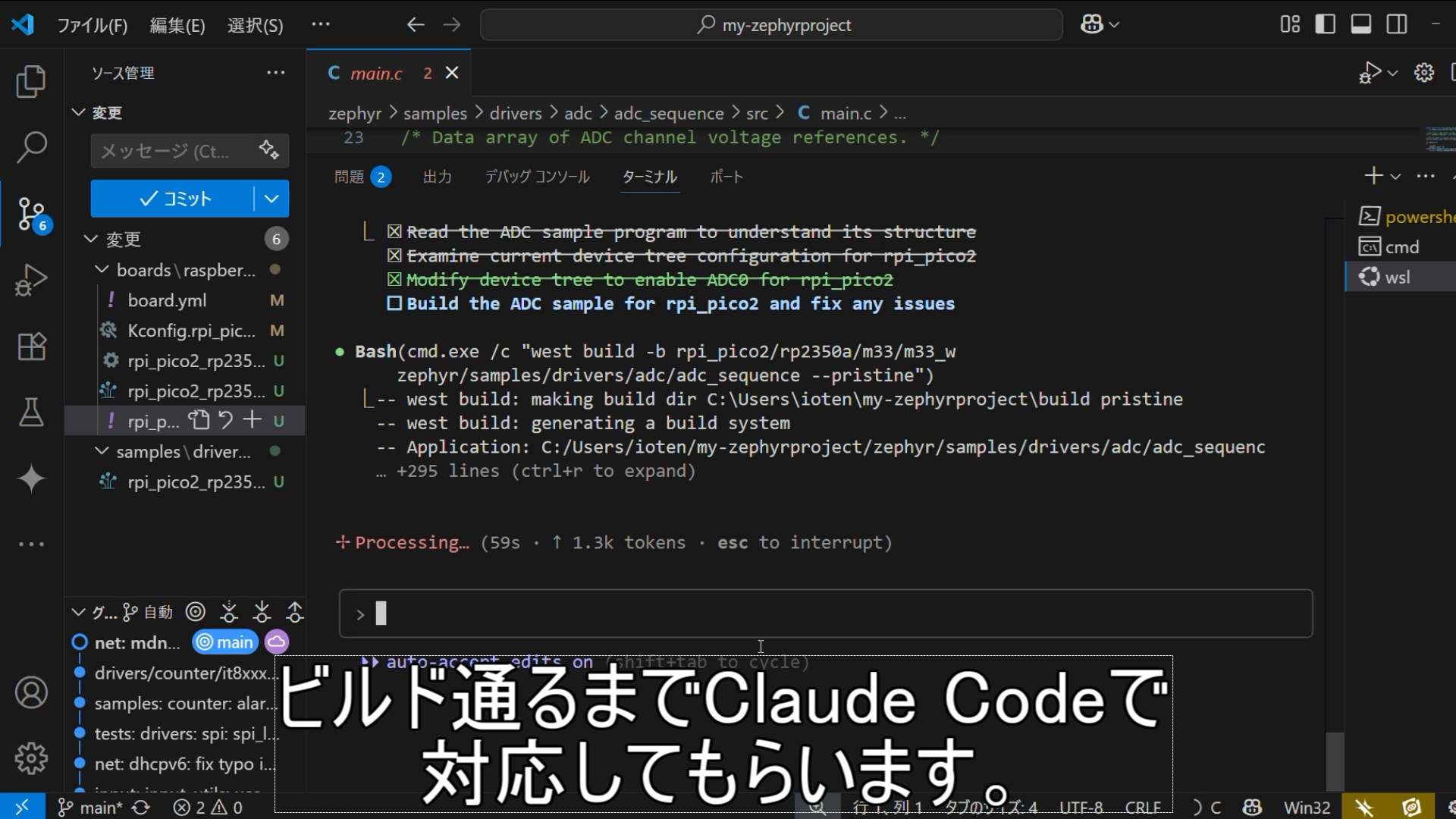The width and height of the screenshot is (1456, 819).
Task: Create new terminal with plus icon
Action: pos(1373,176)
